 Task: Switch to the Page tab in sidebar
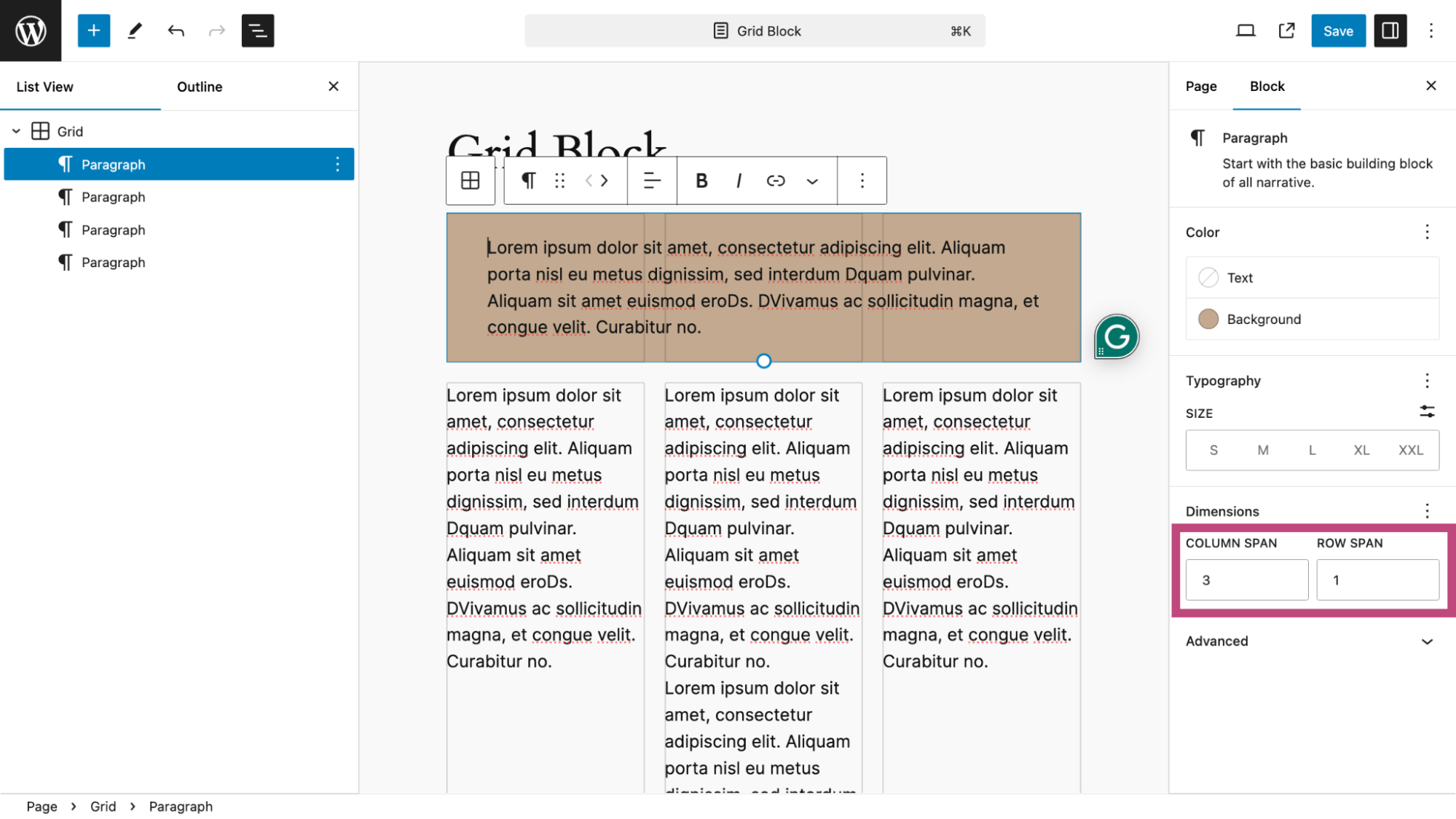(x=1201, y=86)
